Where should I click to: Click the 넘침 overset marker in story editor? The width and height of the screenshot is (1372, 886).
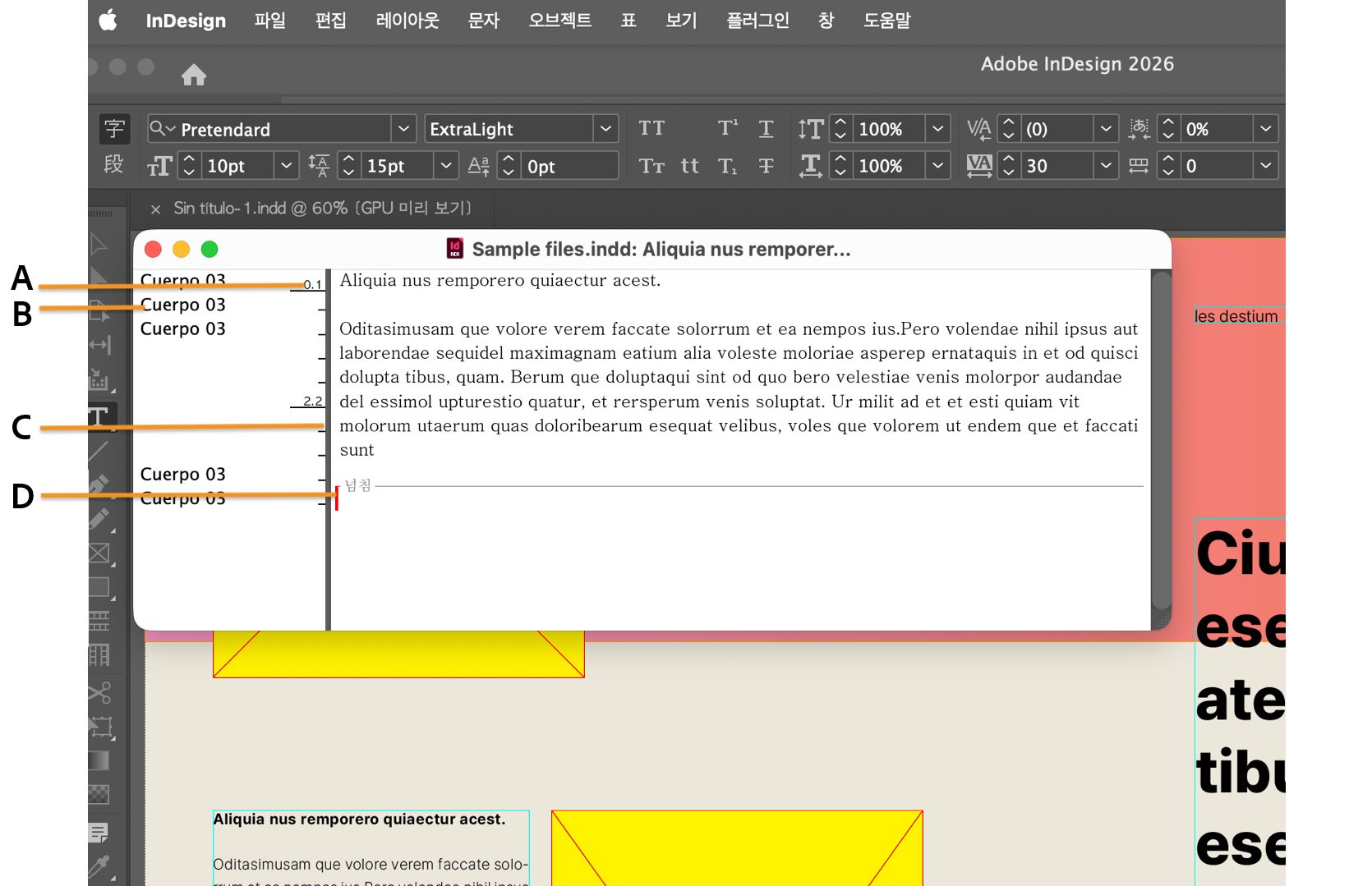pyautogui.click(x=357, y=485)
